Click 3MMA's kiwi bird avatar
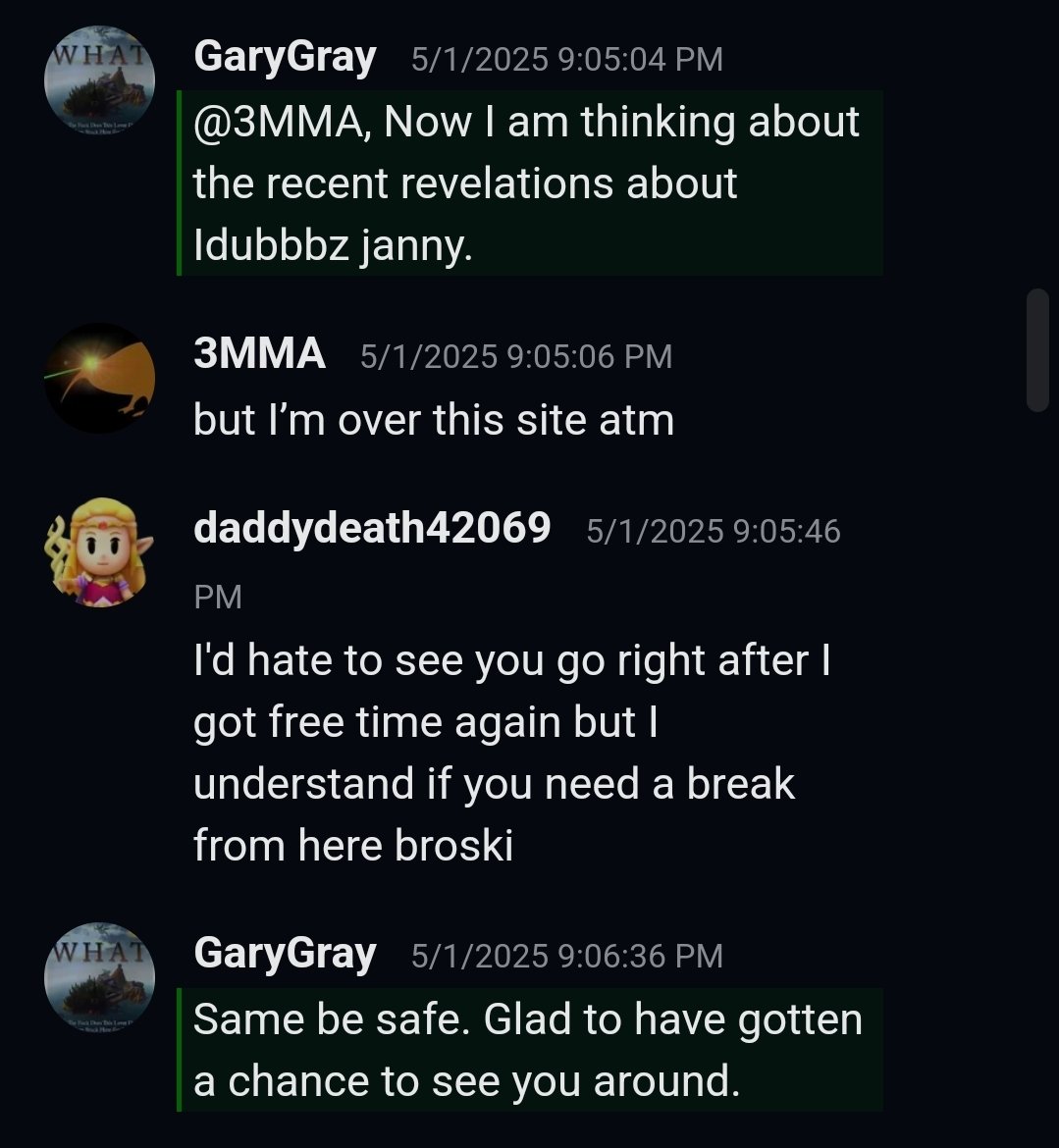This screenshot has height=1148, width=1059. [99, 378]
